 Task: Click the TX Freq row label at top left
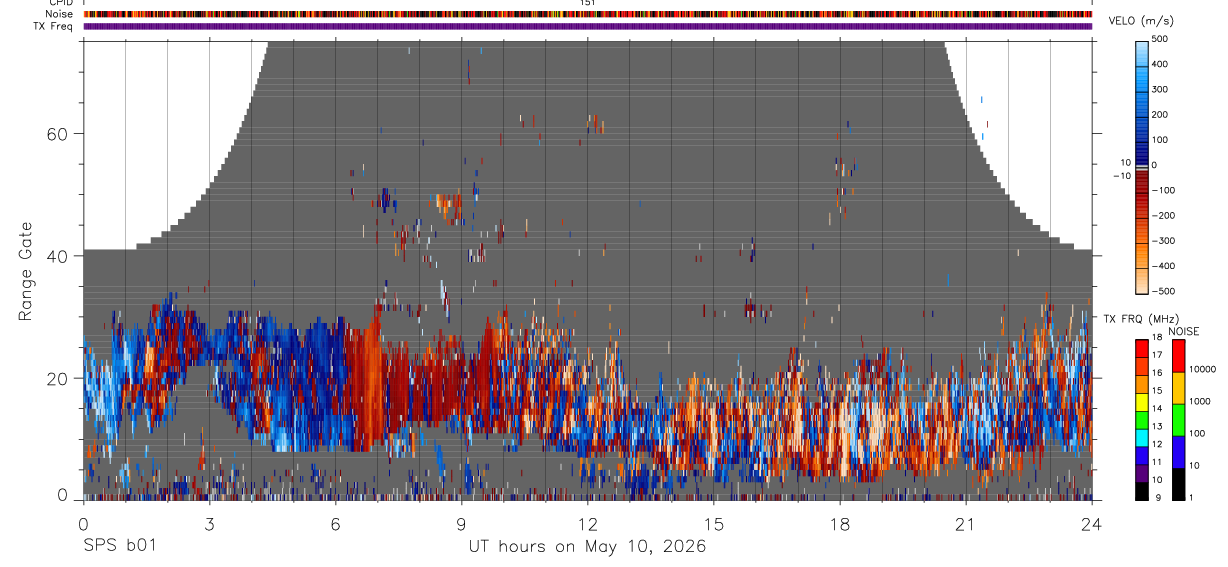52,26
